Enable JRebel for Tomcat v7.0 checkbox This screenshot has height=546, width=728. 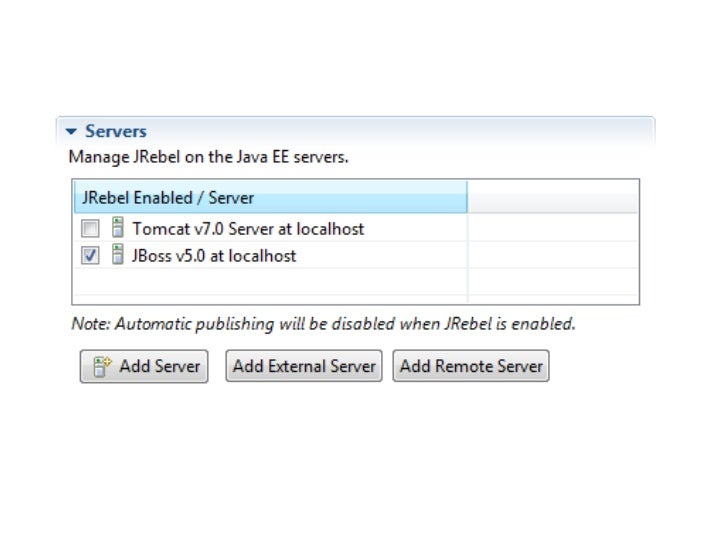90,228
